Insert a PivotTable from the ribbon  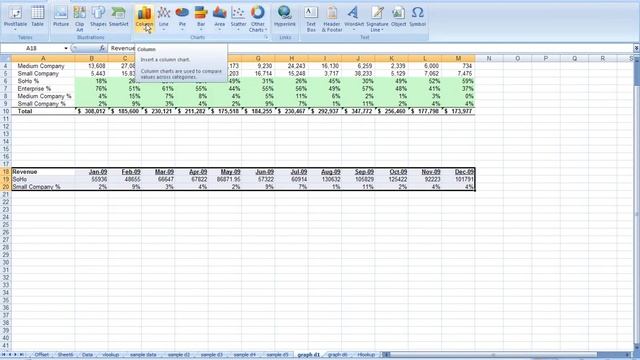point(15,18)
